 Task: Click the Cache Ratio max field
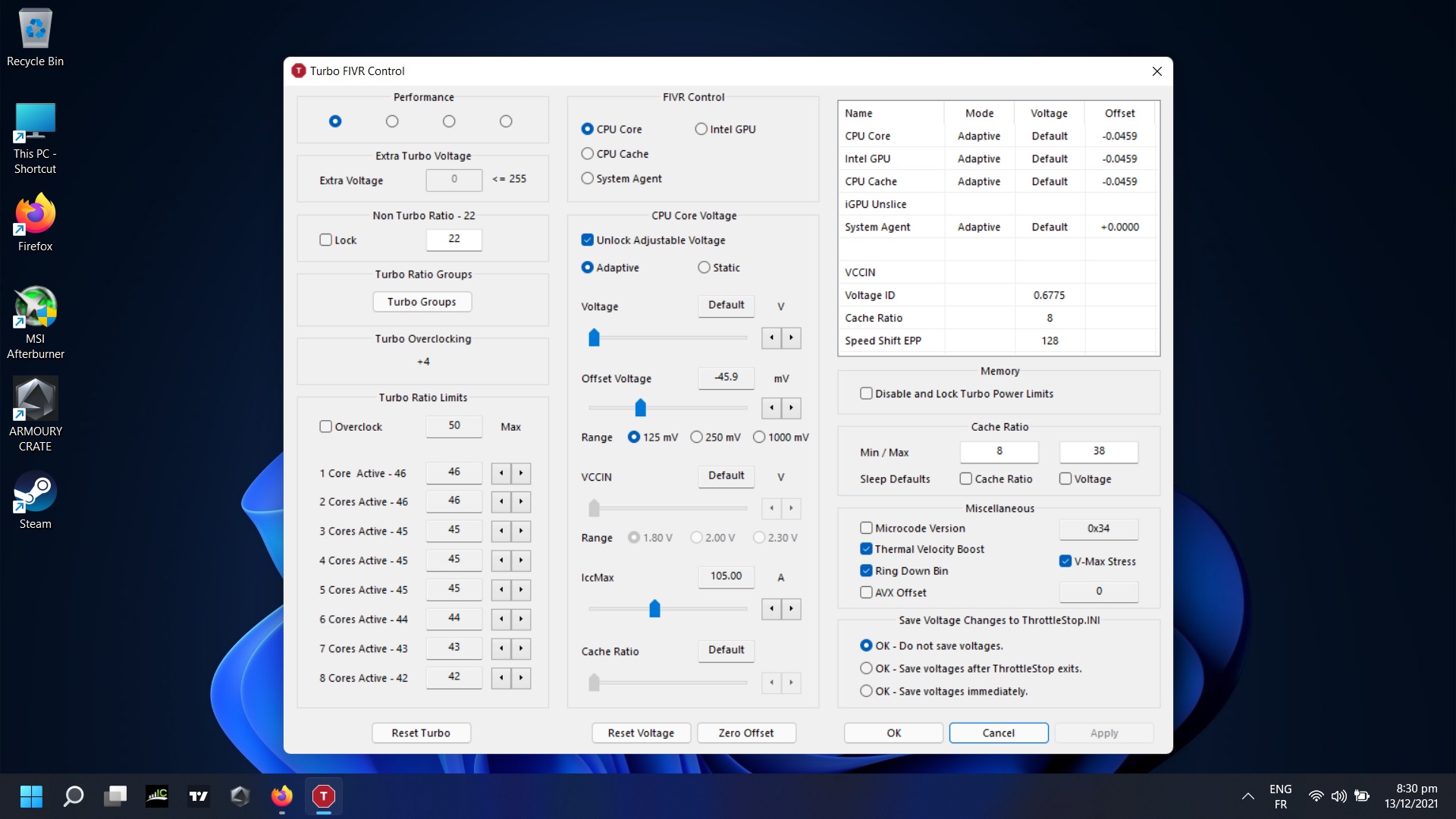(1098, 451)
